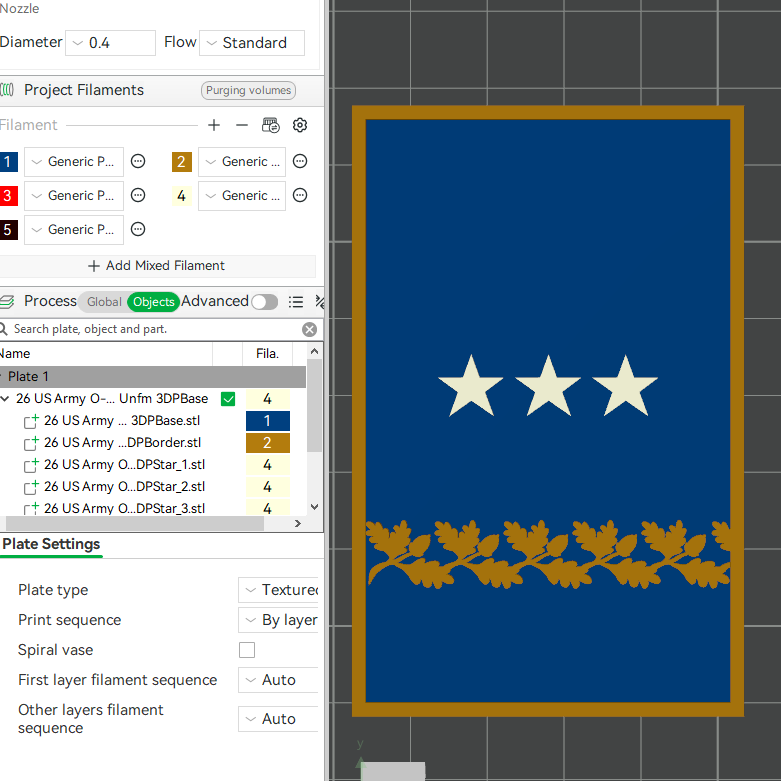Click part icon of DPStar_2.stl
781x781 pixels.
(x=31, y=487)
